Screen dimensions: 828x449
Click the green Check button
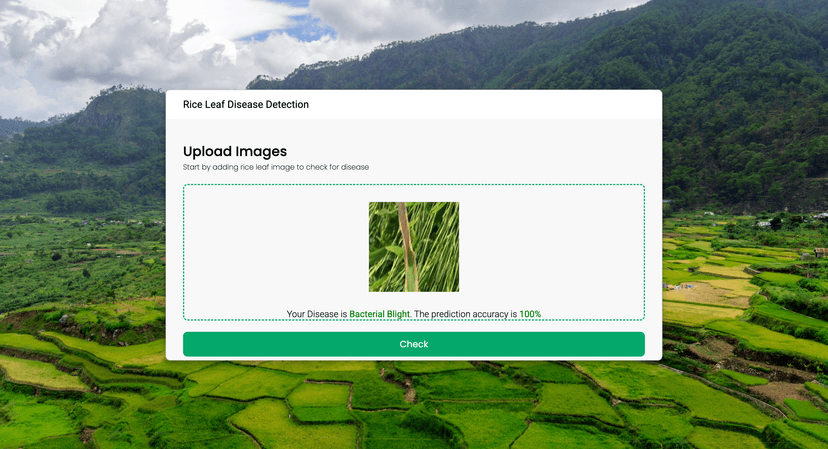[413, 344]
